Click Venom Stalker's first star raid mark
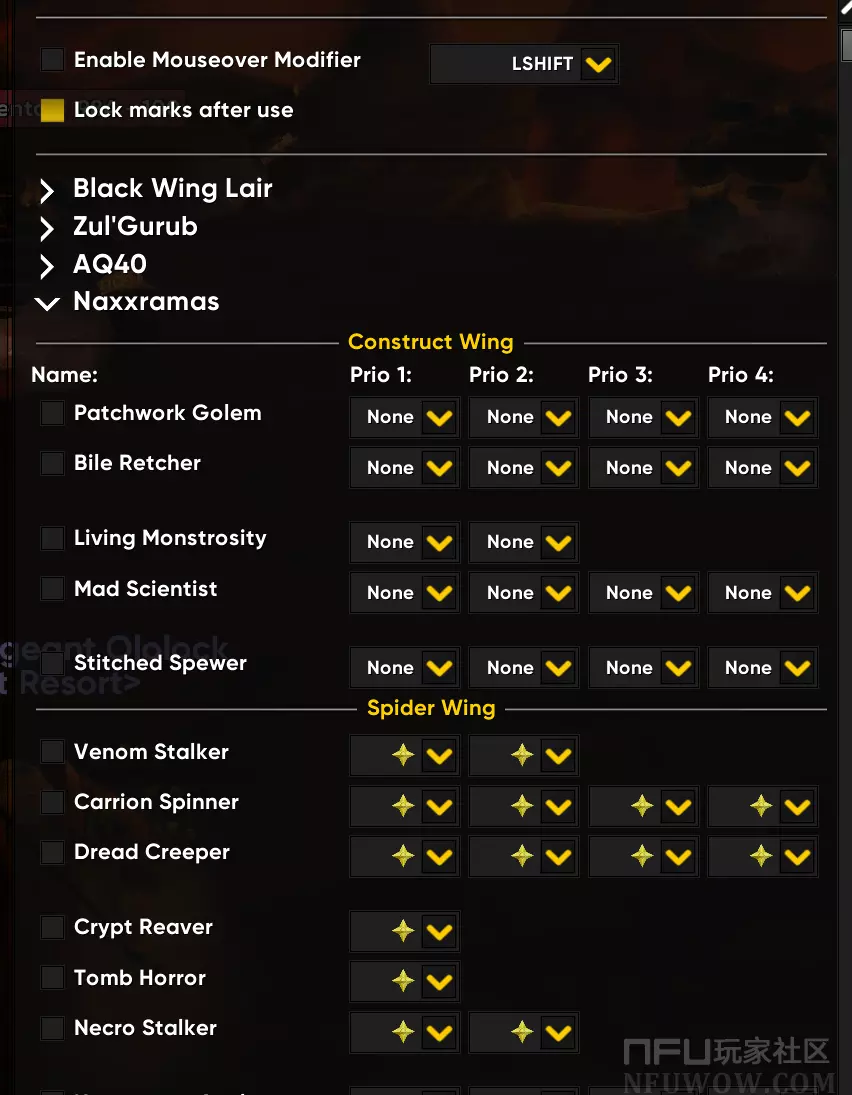The height and width of the screenshot is (1095, 852). (x=403, y=756)
